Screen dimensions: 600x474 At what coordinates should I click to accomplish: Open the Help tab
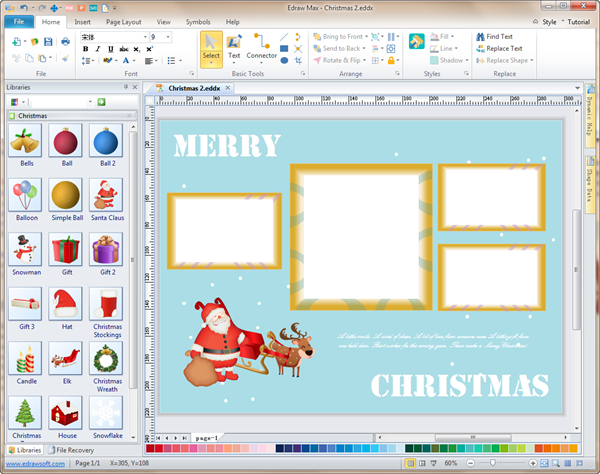click(x=232, y=22)
